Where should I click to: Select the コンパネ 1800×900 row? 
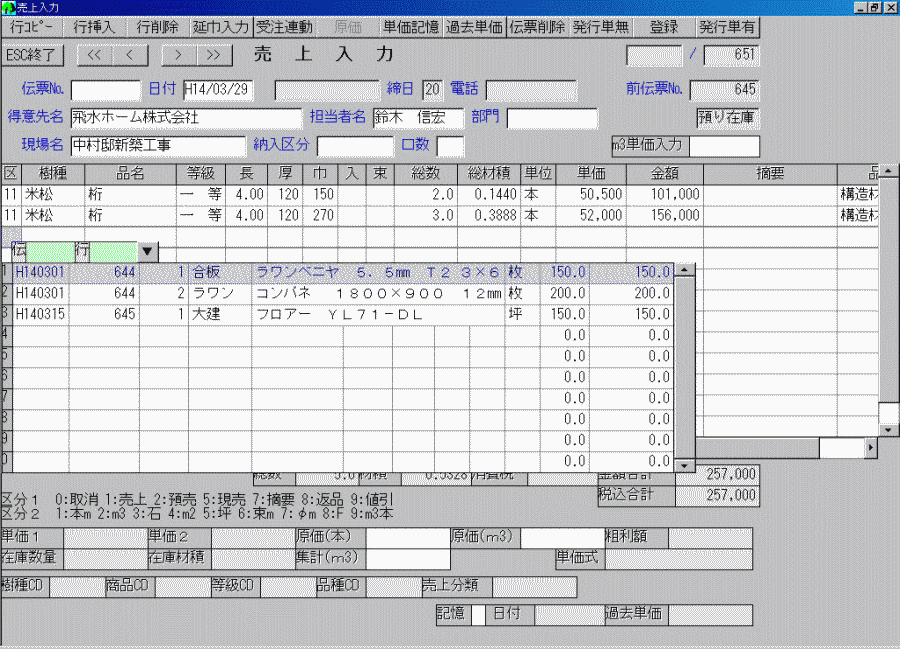343,293
